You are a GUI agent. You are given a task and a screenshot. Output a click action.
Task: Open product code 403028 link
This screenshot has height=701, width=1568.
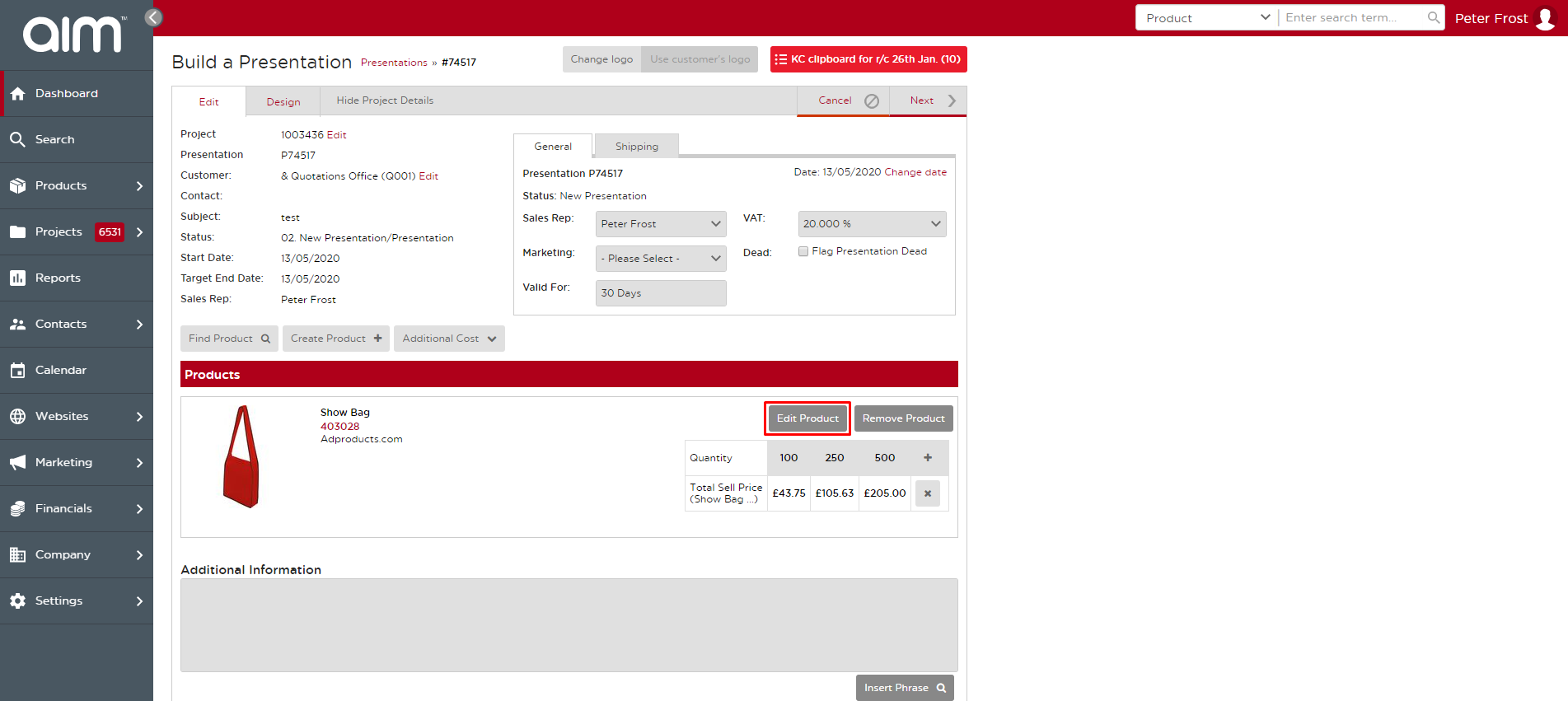(x=339, y=426)
